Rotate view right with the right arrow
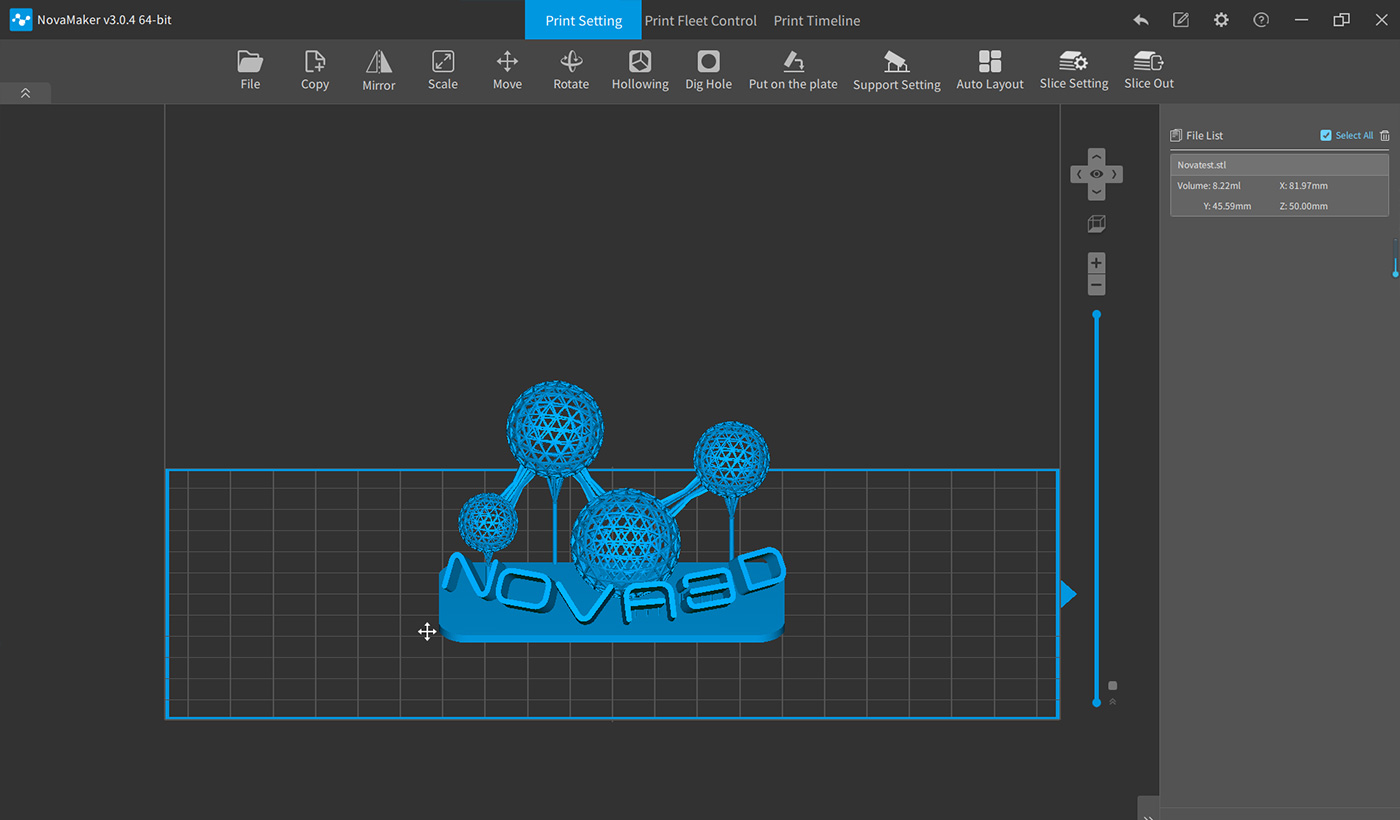Viewport: 1400px width, 820px height. click(1115, 174)
